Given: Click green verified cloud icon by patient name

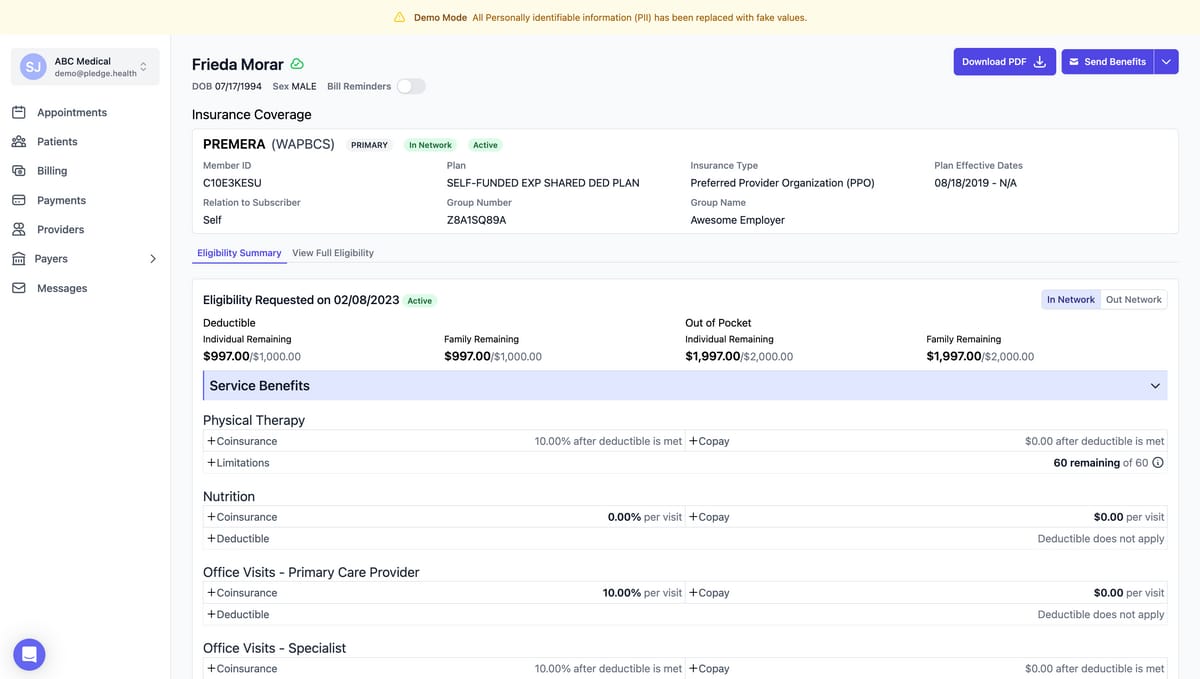Looking at the screenshot, I should tap(297, 64).
